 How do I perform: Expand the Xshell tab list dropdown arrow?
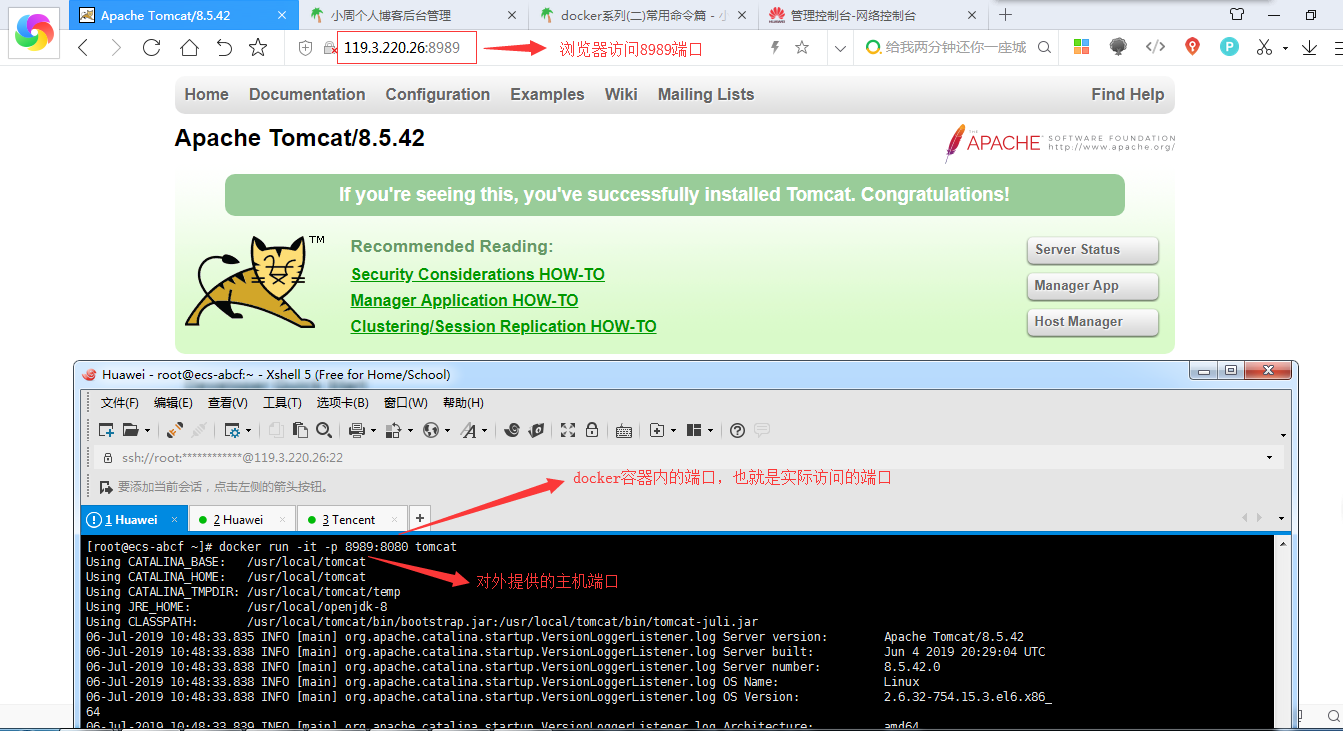point(1281,518)
